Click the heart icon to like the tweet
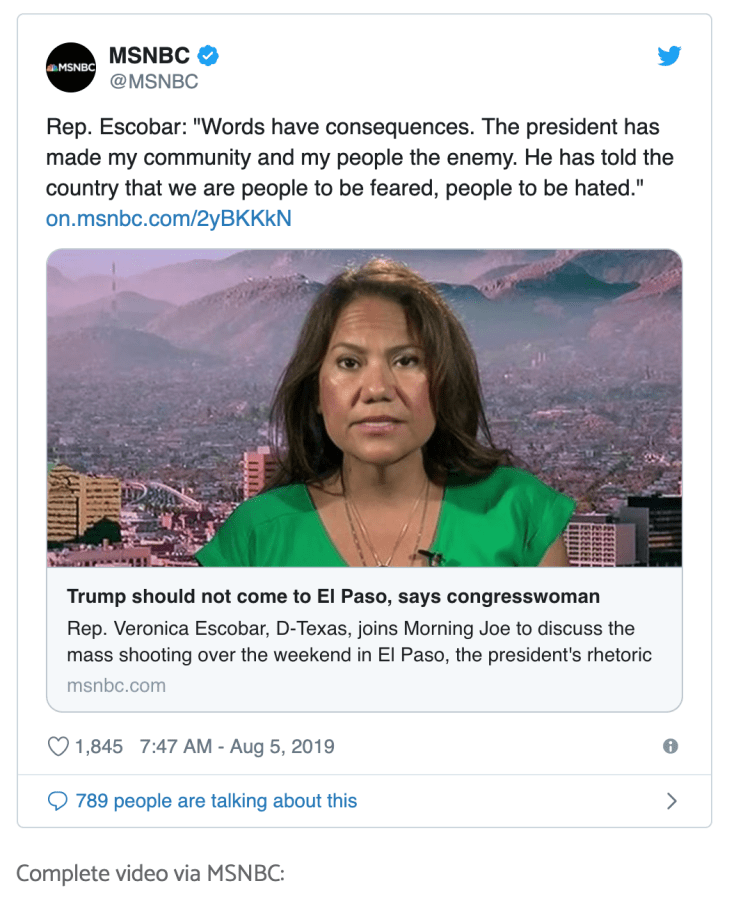 (58, 745)
